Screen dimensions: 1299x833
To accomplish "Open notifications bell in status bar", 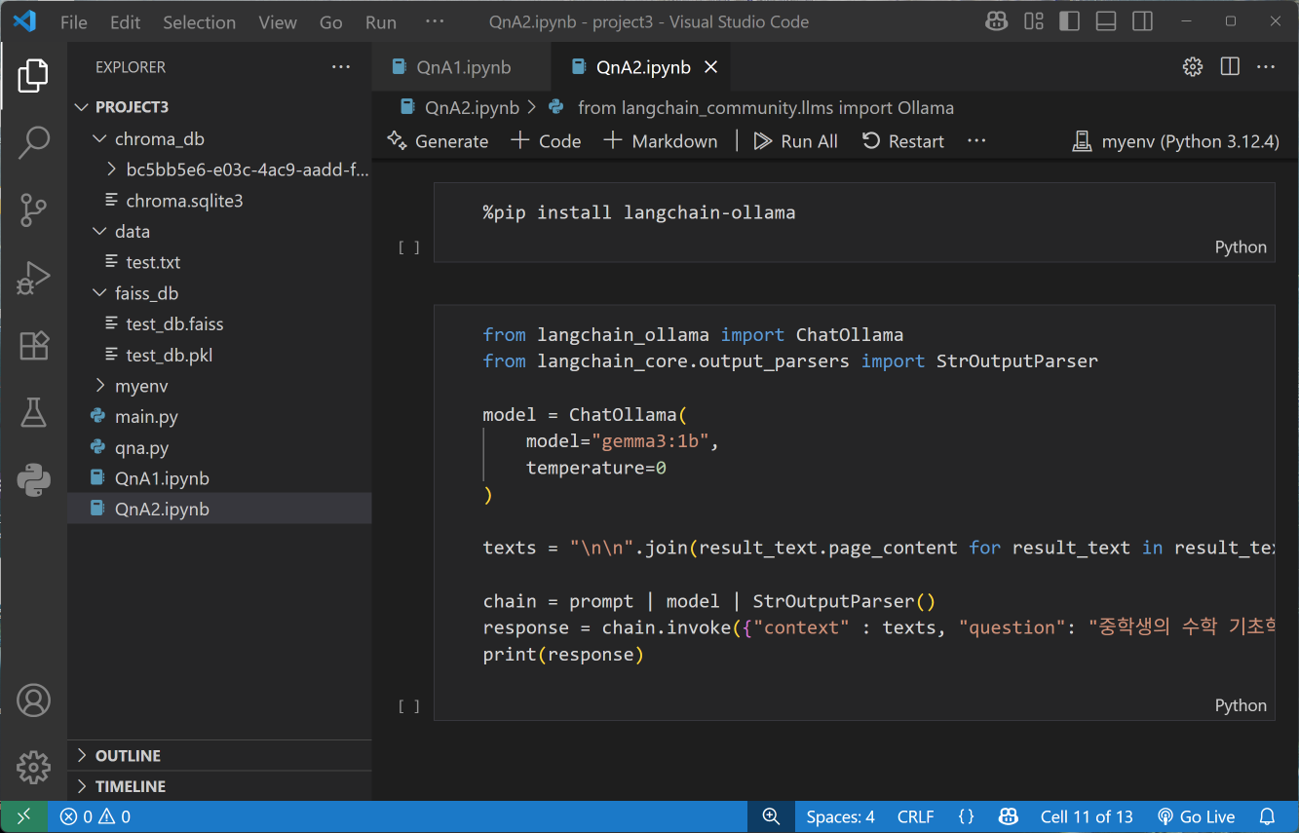I will pos(1267,816).
